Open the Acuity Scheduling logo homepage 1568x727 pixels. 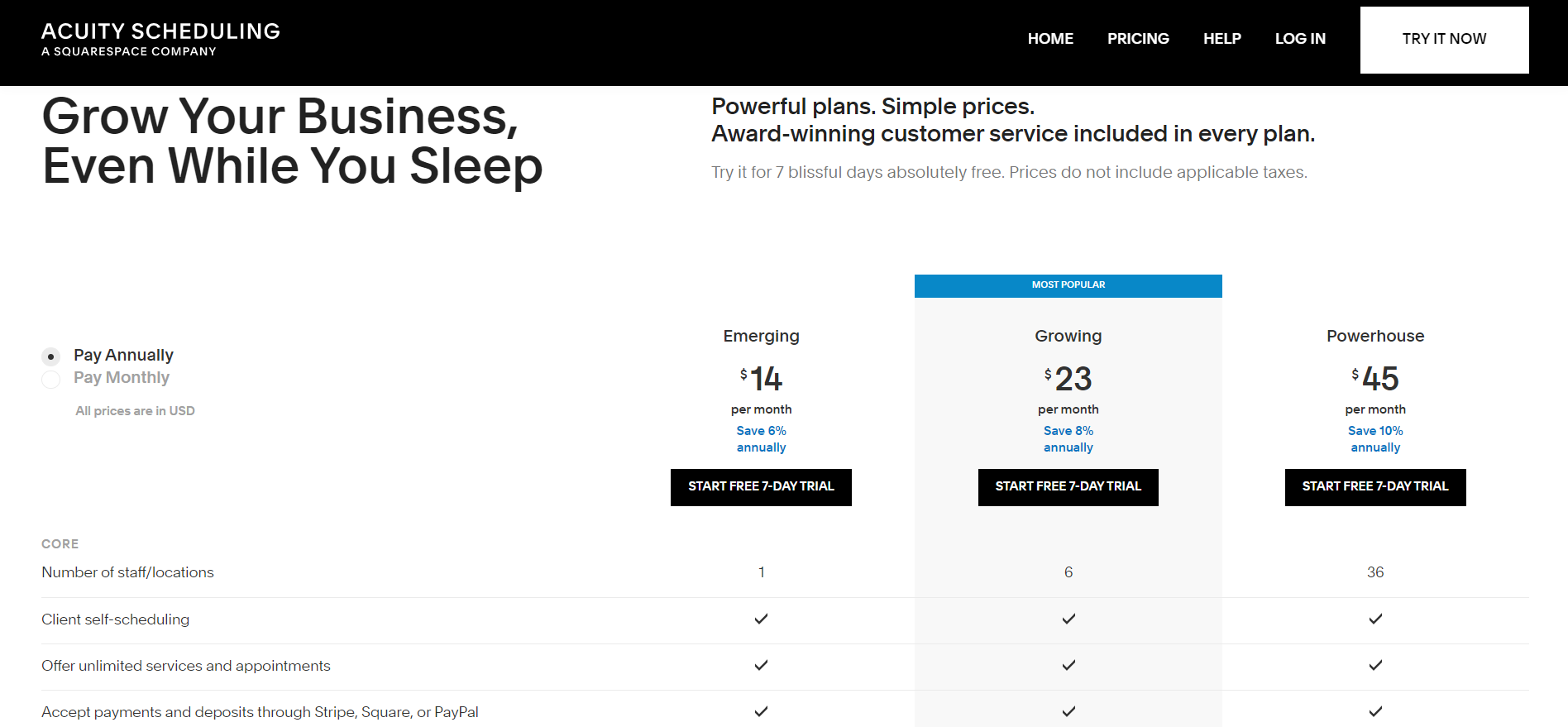[160, 39]
